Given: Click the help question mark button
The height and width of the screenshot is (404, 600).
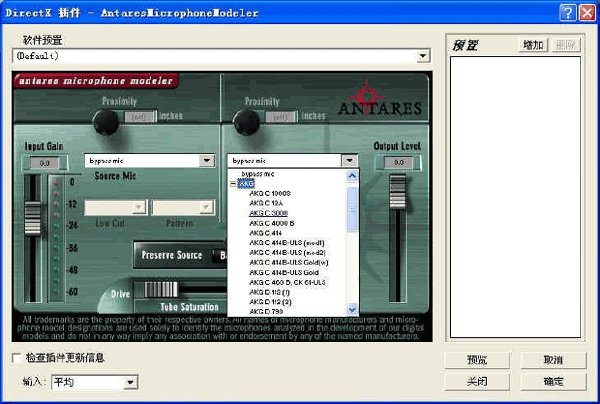Looking at the screenshot, I should (568, 13).
